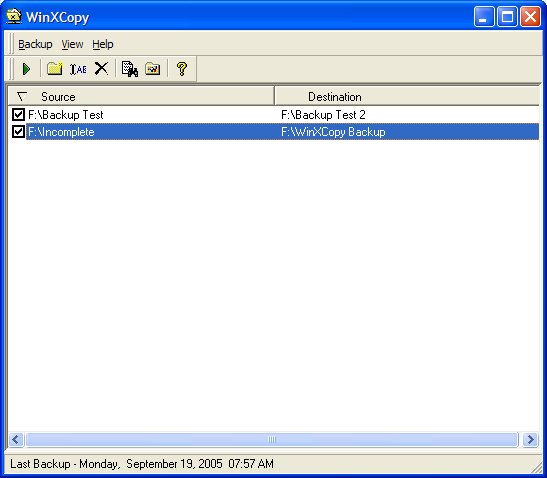Viewport: 547px width, 478px height.
Task: Minimize the WinXCopy window
Action: (484, 16)
